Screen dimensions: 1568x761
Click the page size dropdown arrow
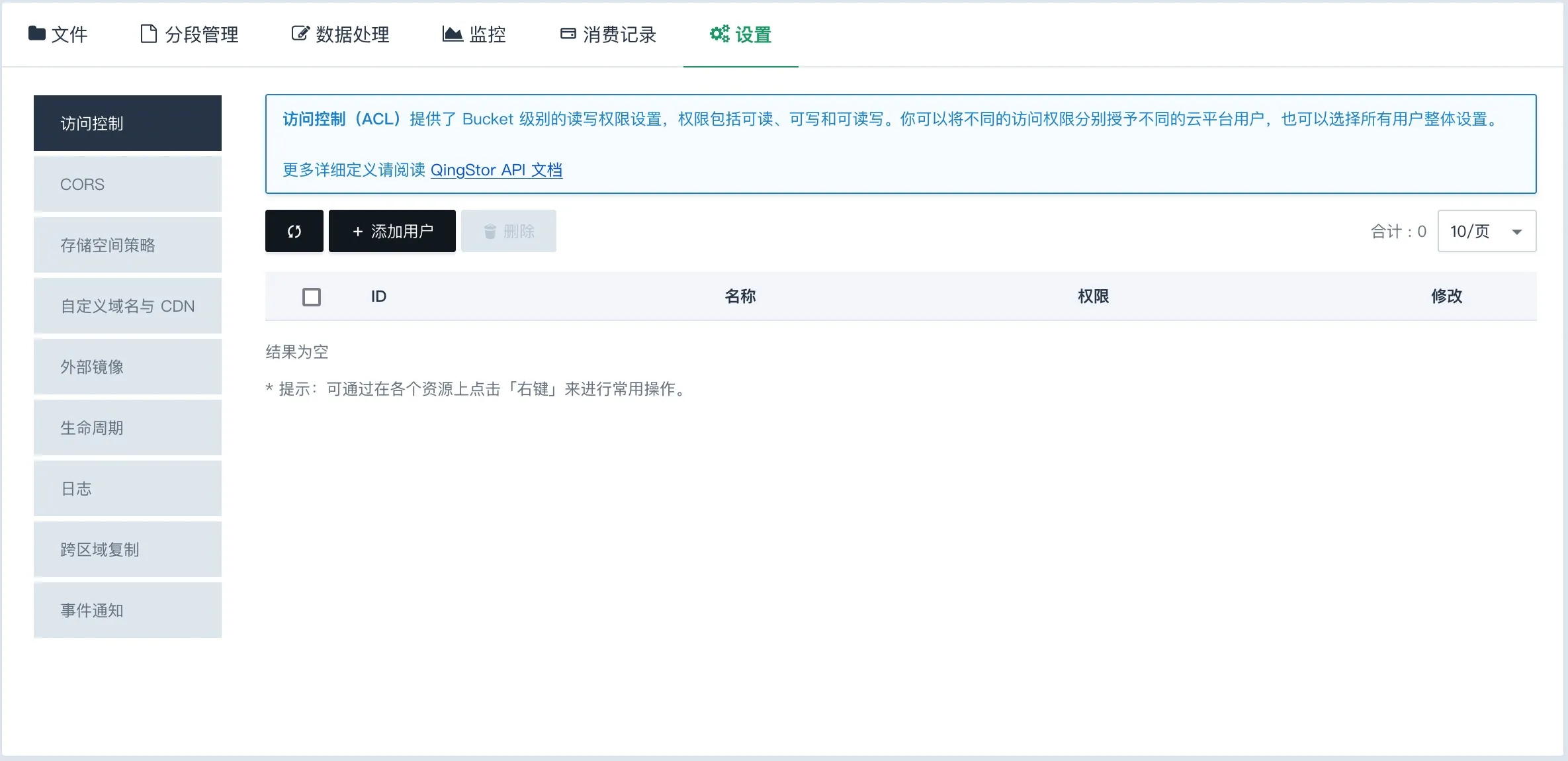pyautogui.click(x=1517, y=232)
